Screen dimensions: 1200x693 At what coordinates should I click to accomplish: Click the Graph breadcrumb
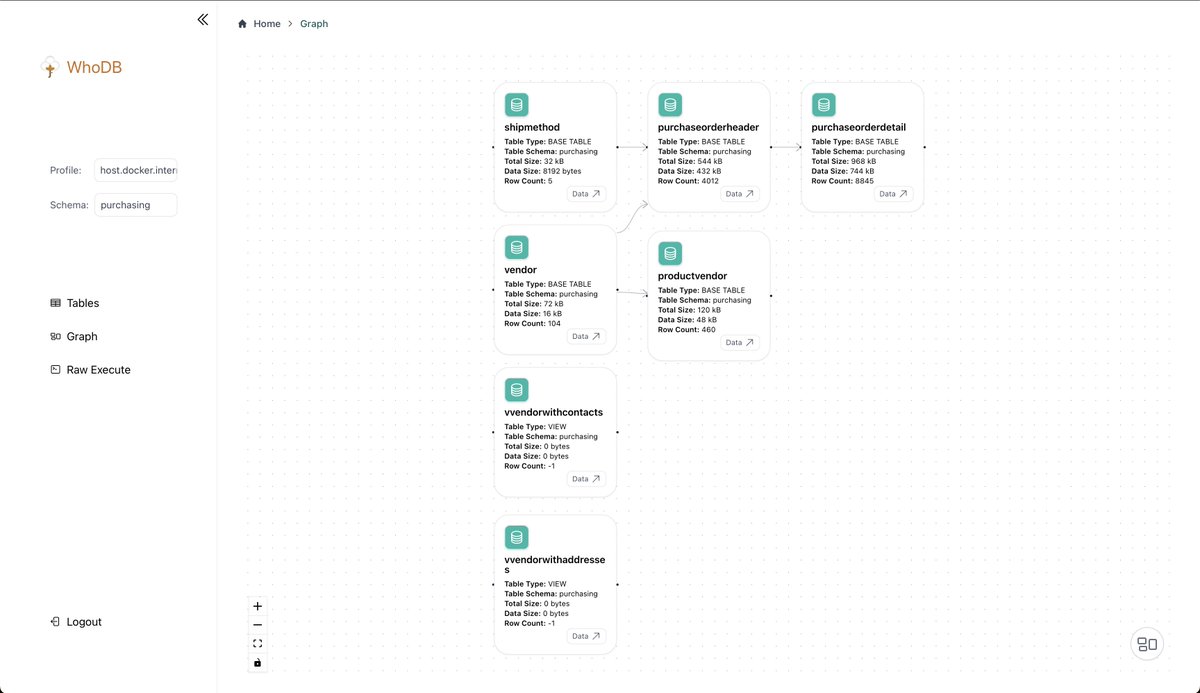point(314,24)
